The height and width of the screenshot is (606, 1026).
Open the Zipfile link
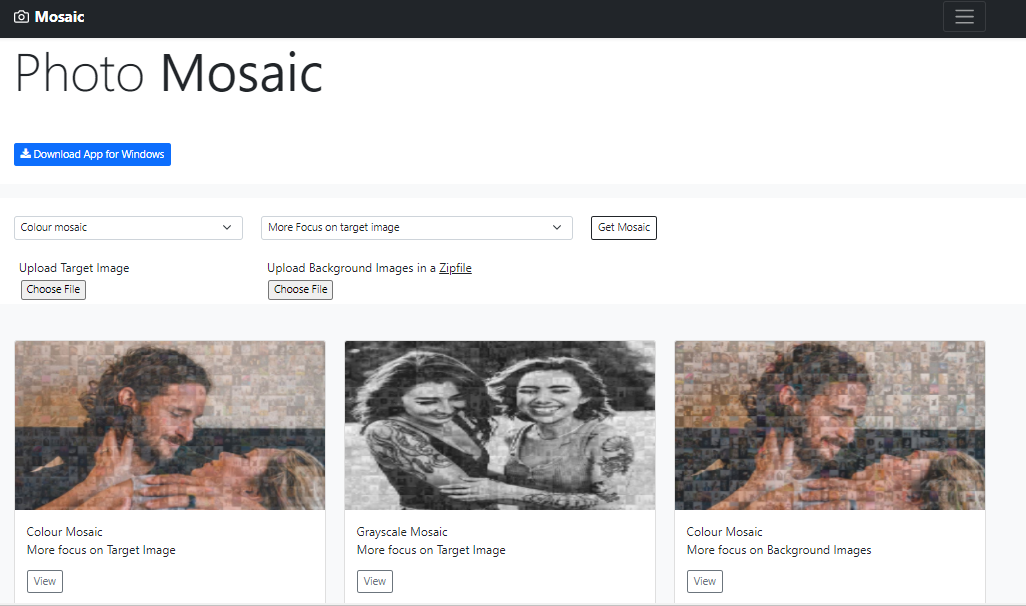455,268
